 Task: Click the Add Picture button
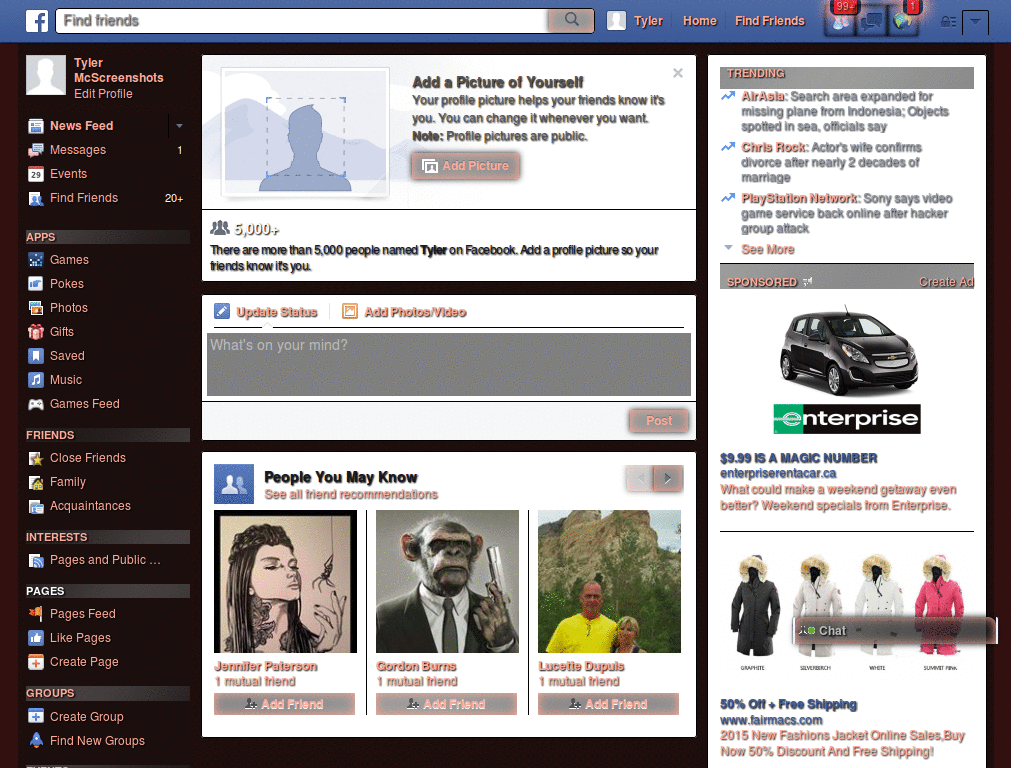[466, 167]
